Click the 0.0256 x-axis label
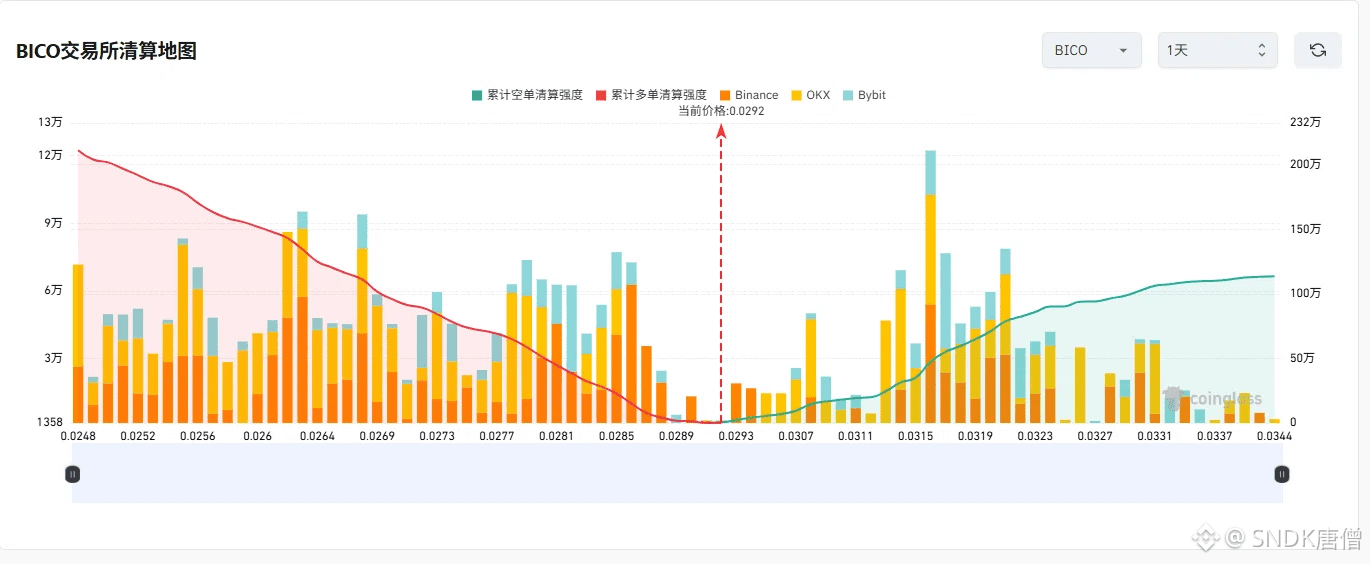This screenshot has height=564, width=1370. [198, 437]
